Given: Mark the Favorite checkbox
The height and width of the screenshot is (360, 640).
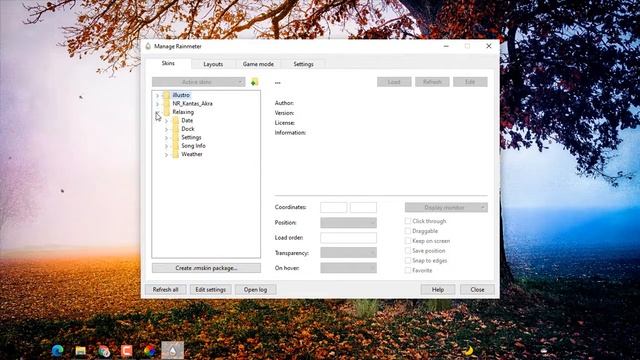Looking at the screenshot, I should [407, 270].
